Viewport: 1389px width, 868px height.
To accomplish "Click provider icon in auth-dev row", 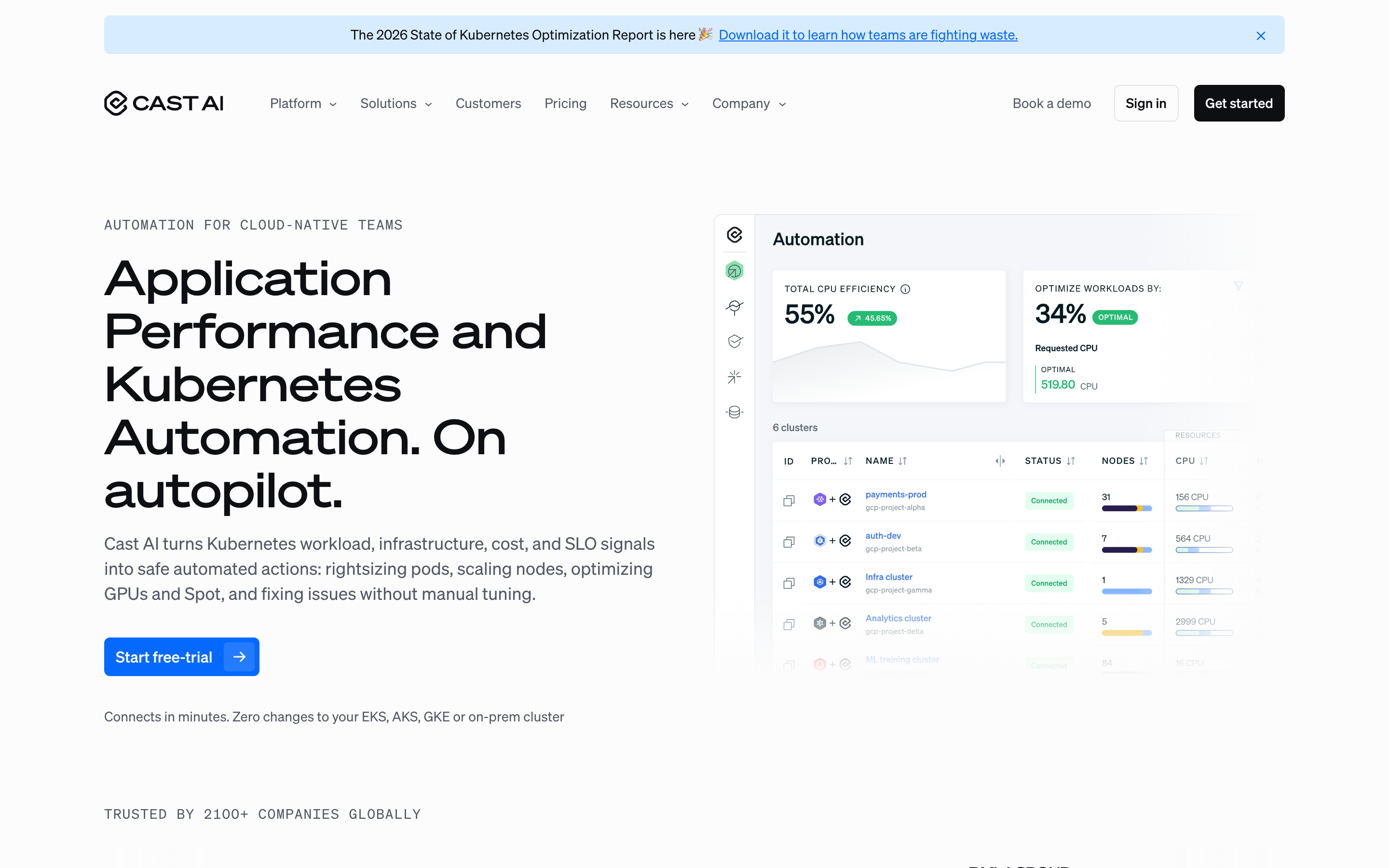I will pos(819,541).
